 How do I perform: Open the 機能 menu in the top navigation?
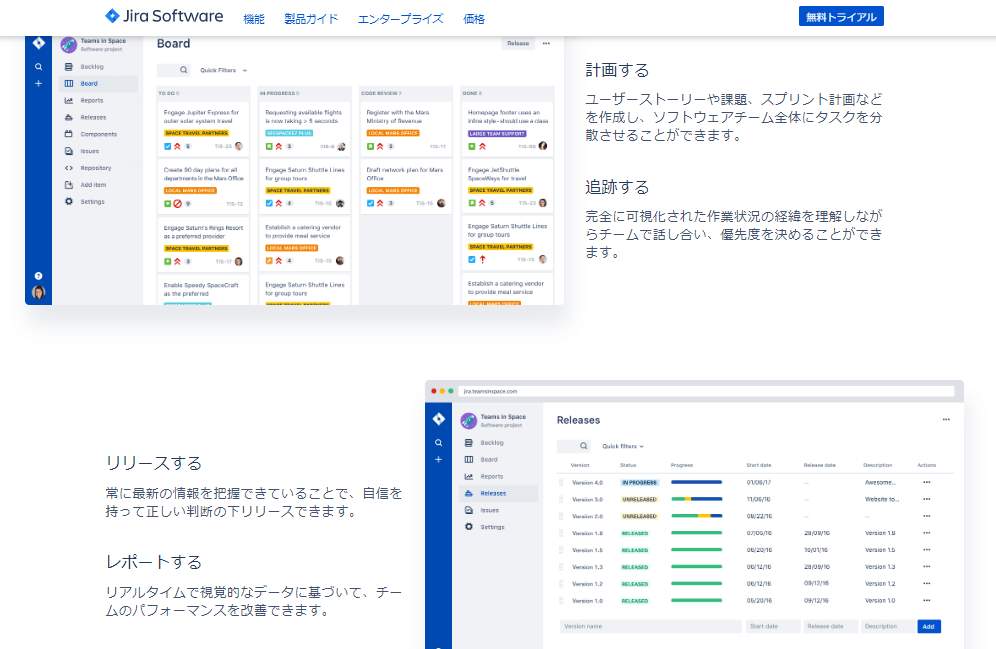(x=254, y=19)
